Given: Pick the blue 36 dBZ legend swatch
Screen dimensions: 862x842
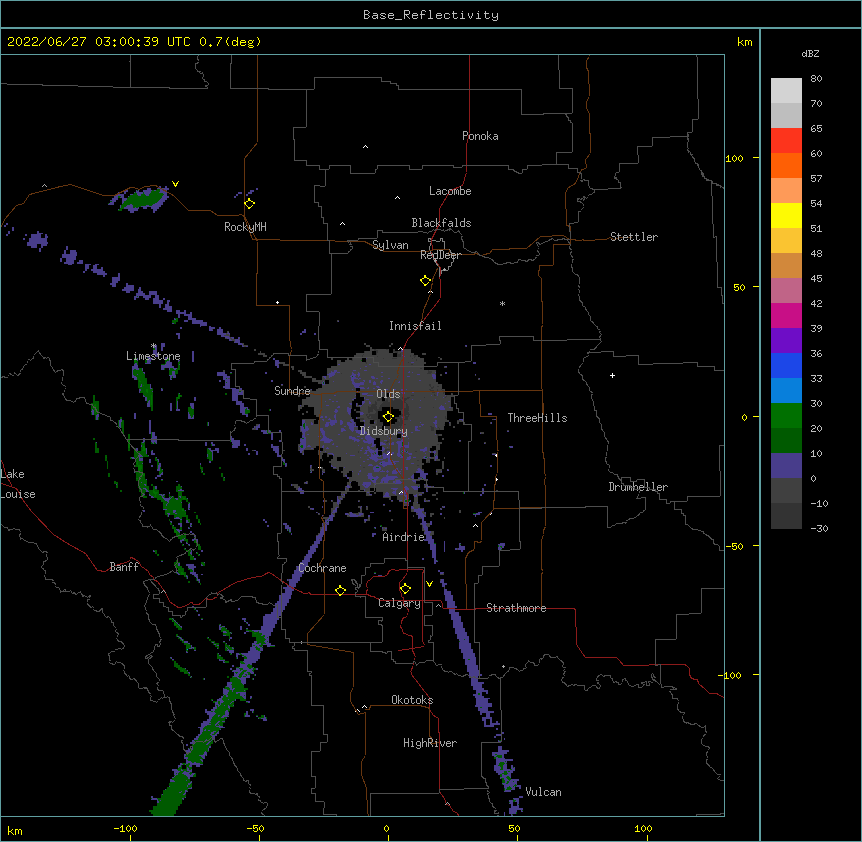Looking at the screenshot, I should click(786, 365).
